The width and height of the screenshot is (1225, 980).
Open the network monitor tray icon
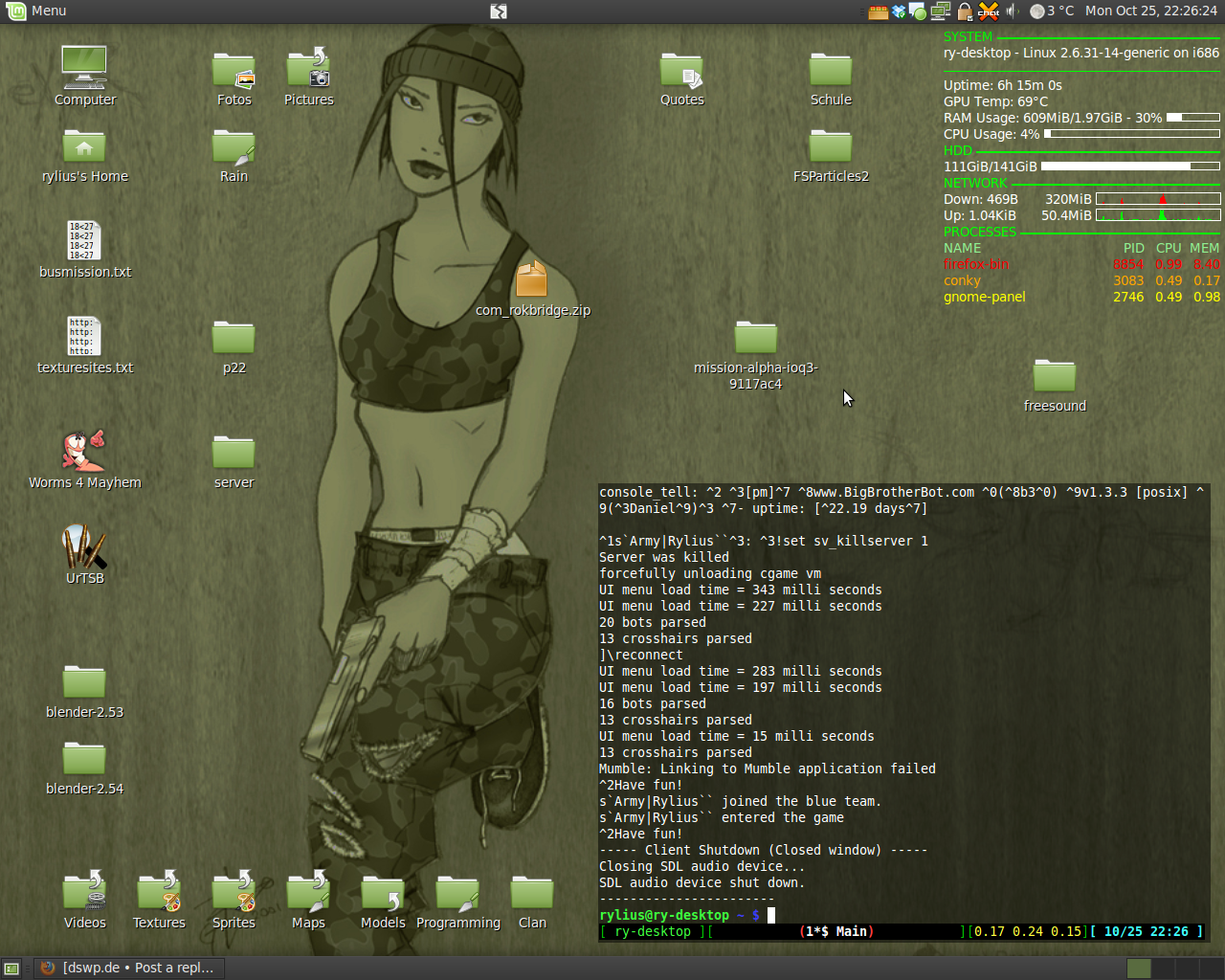(941, 11)
